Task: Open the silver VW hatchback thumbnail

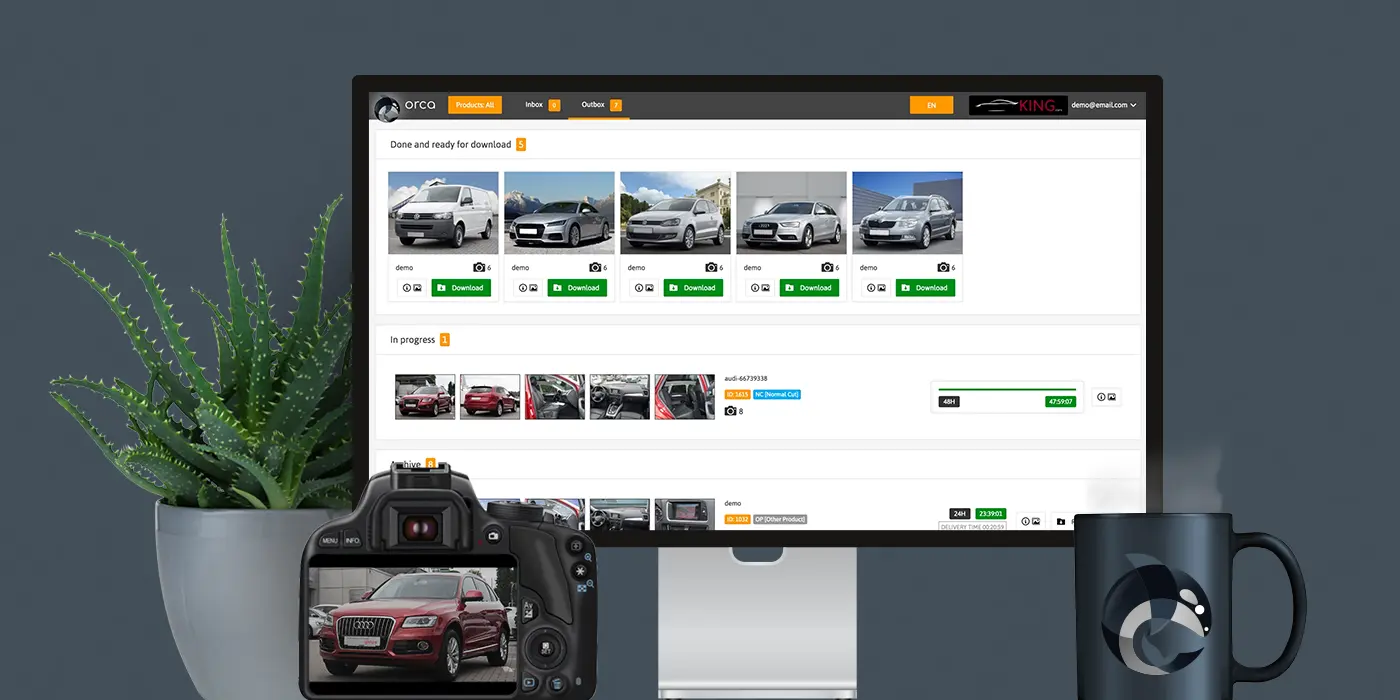Action: coord(675,213)
